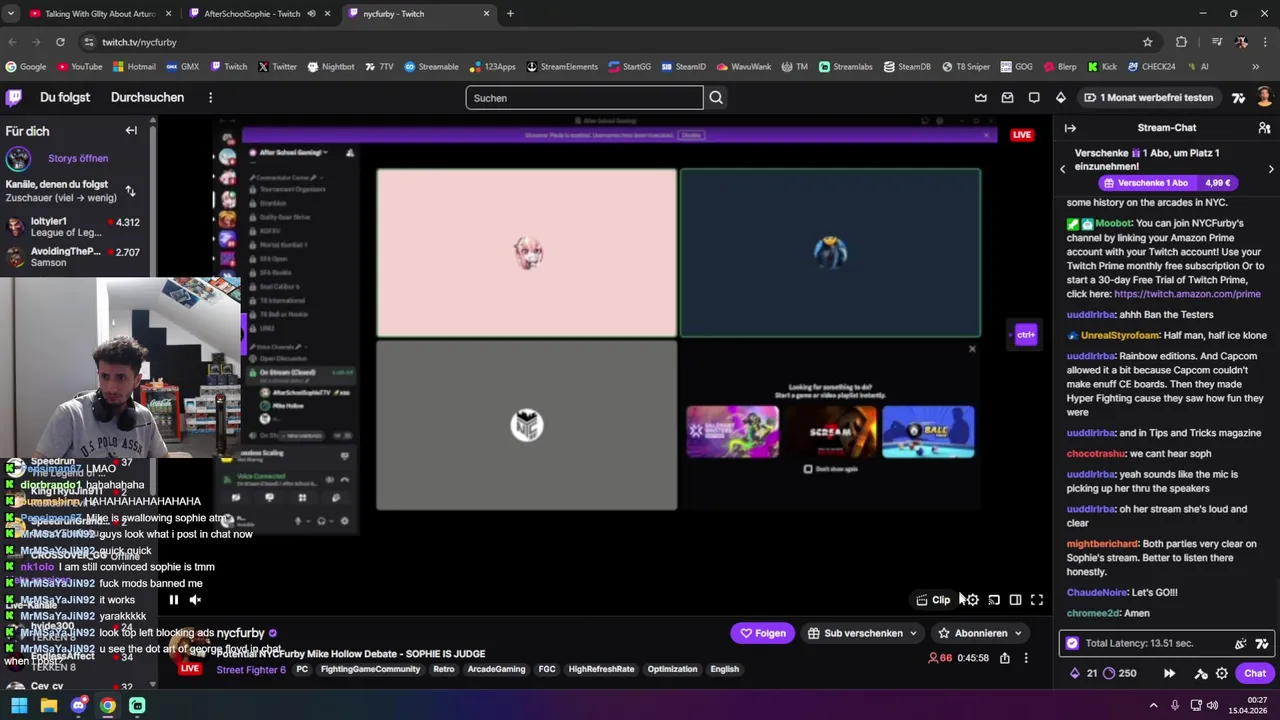Open 'Du folgst' navigation item

tap(65, 97)
